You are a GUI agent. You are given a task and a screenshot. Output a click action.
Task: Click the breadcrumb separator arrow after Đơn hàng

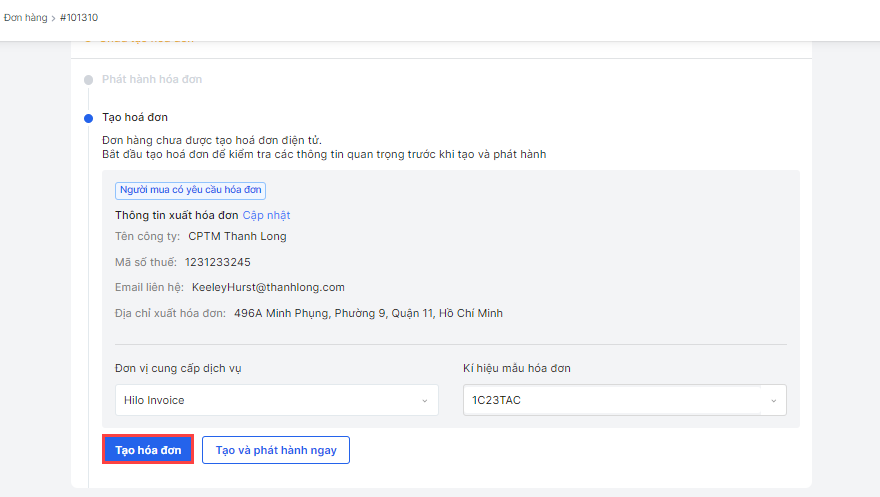click(55, 18)
